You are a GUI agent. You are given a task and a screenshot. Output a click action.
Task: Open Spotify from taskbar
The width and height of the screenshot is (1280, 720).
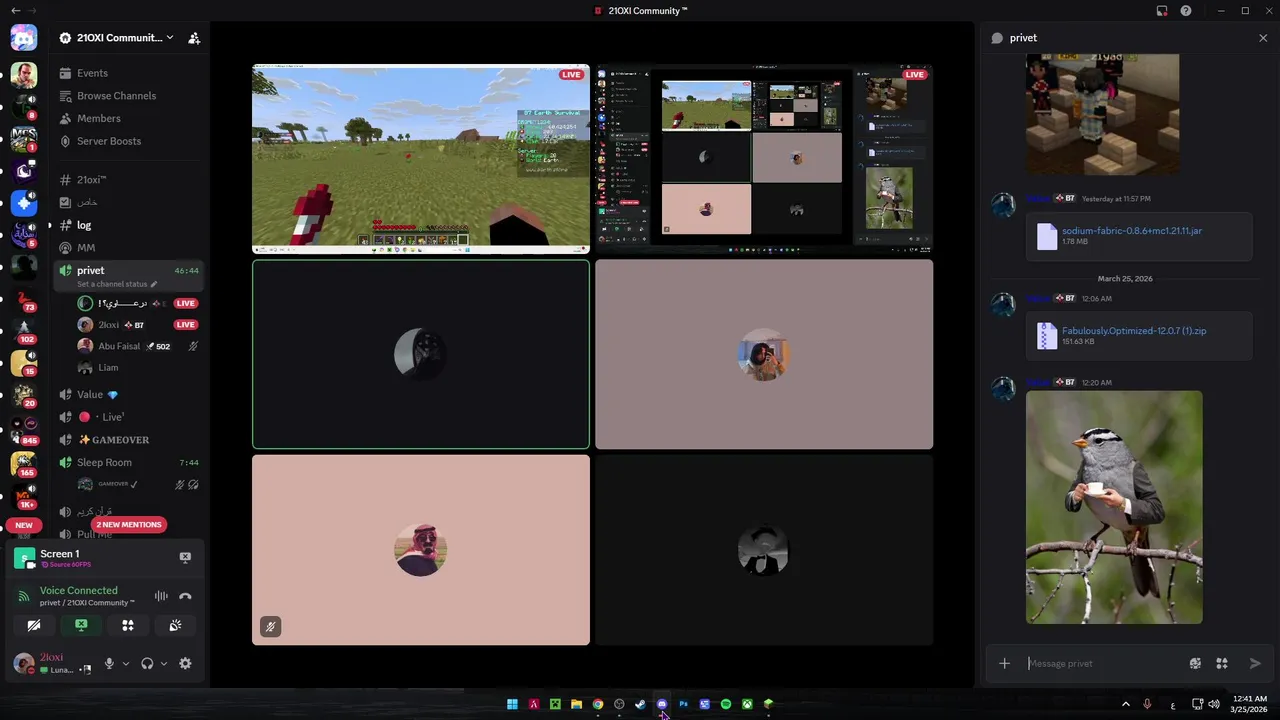coord(726,704)
